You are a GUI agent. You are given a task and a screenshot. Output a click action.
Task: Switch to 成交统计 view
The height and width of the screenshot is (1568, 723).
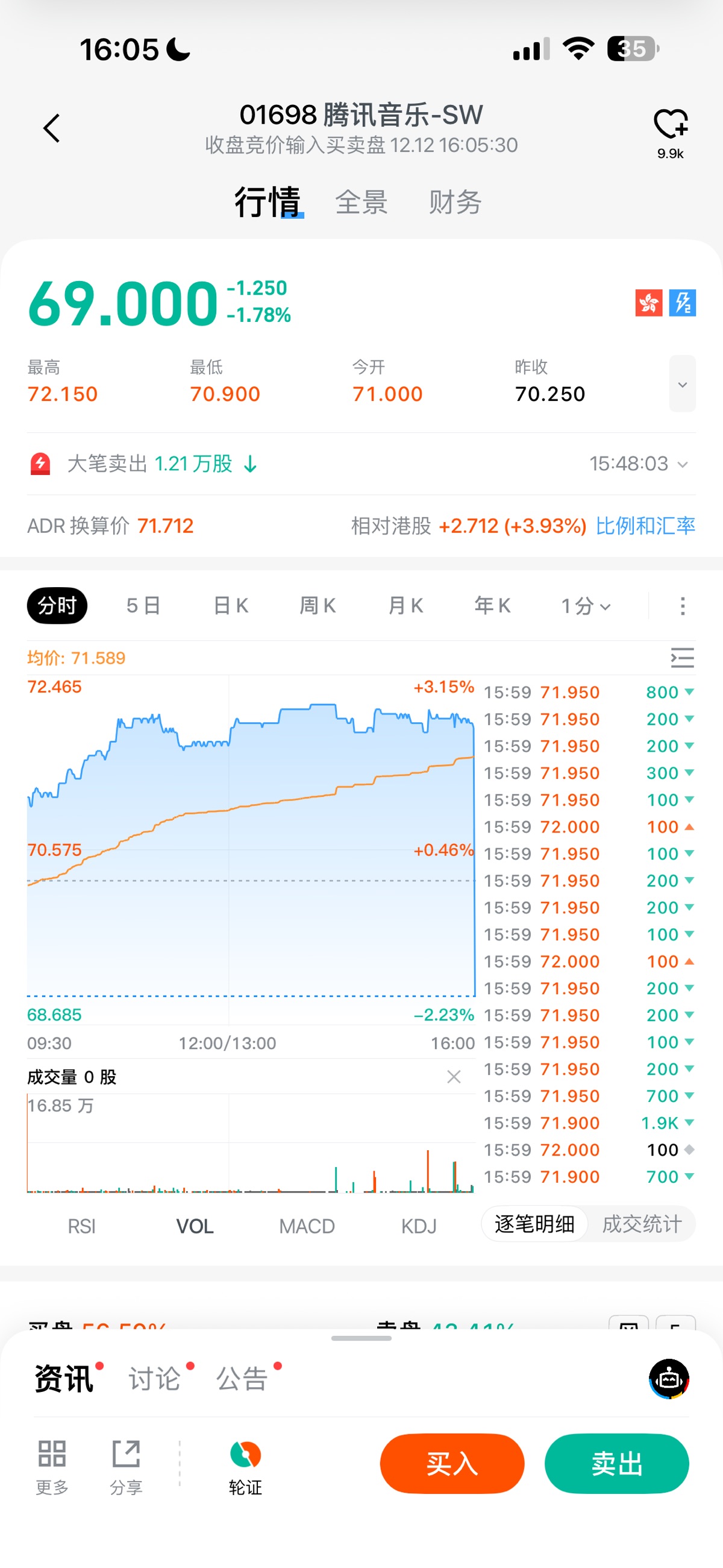coord(642,1224)
